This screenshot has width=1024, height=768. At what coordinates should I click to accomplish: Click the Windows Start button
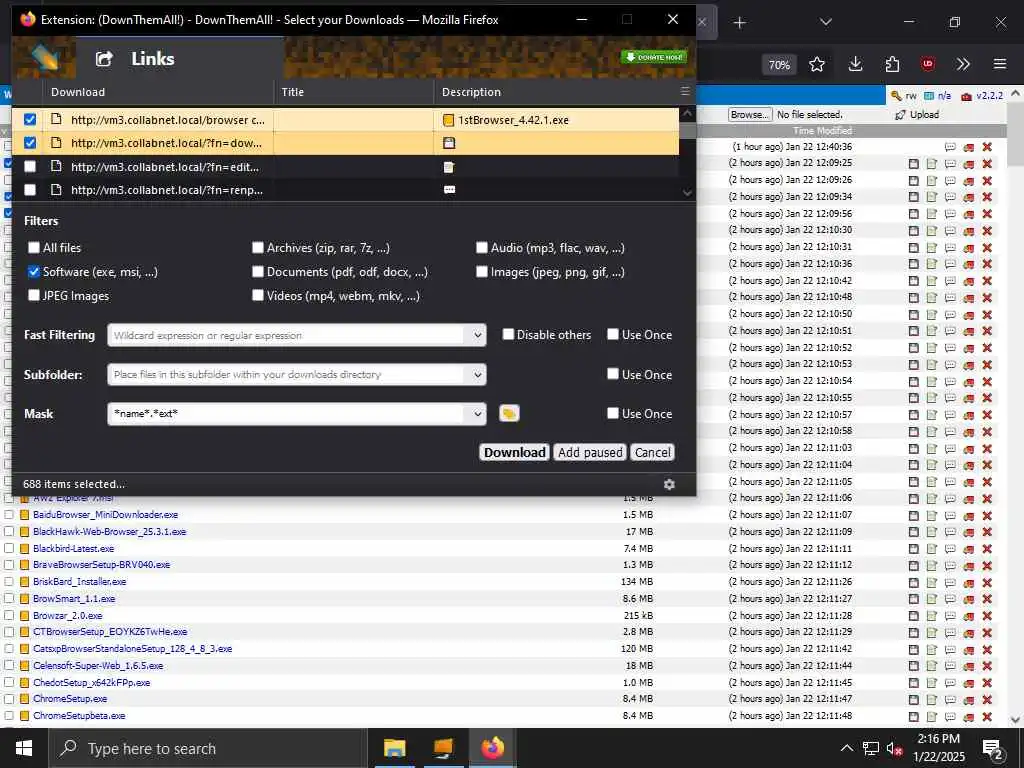[24, 748]
